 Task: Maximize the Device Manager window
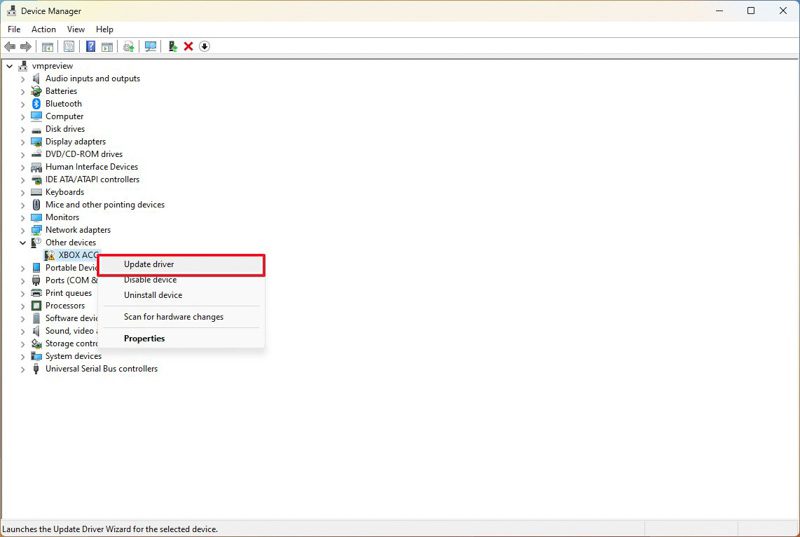point(751,11)
